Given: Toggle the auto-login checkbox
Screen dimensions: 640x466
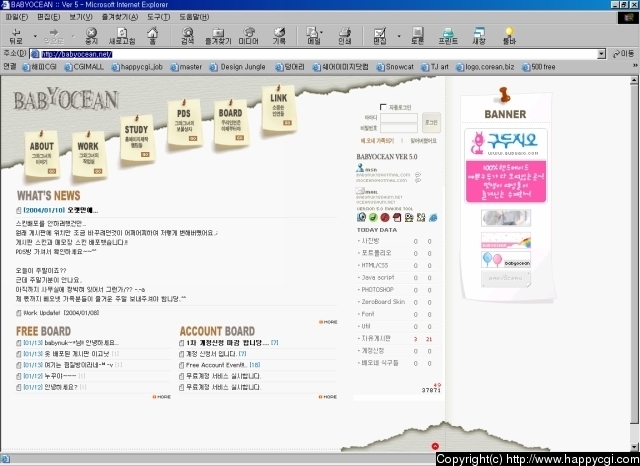Looking at the screenshot, I should coord(383,107).
